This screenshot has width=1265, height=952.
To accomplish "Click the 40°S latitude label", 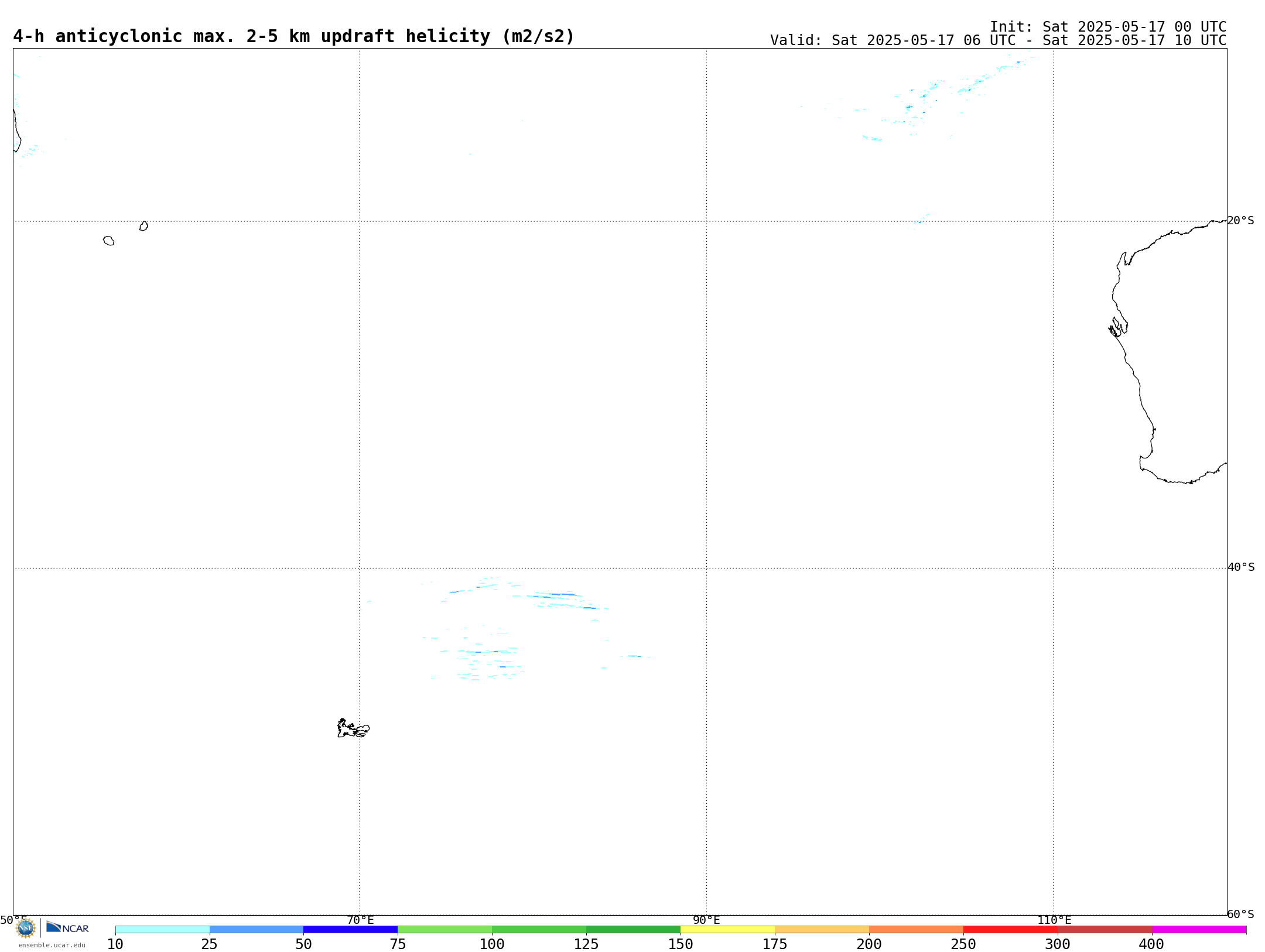I will pos(1241,567).
